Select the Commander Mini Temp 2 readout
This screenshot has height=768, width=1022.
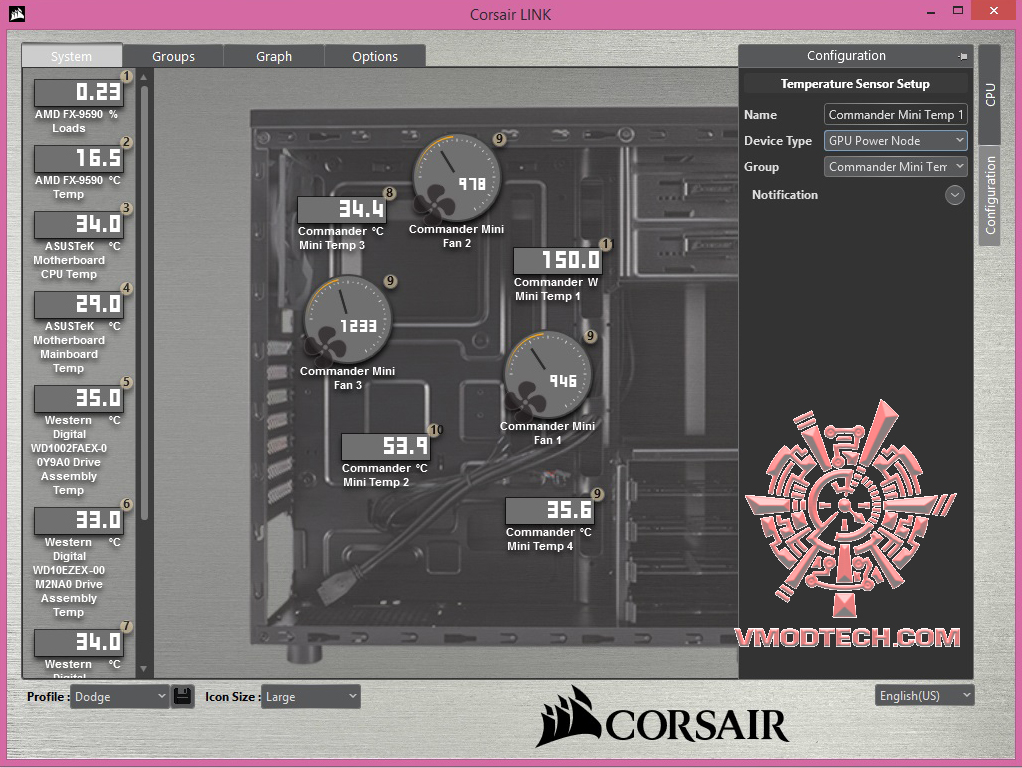point(385,447)
